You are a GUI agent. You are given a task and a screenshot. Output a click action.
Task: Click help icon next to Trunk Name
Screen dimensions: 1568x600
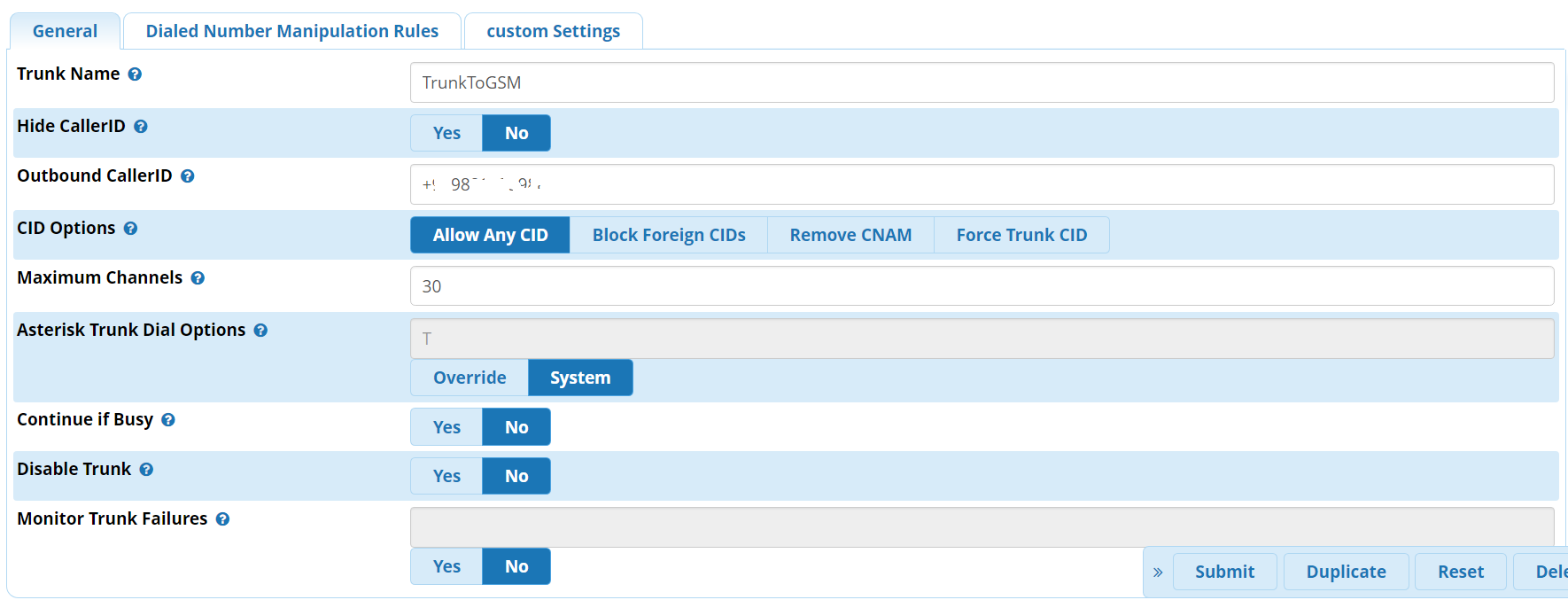[x=135, y=74]
